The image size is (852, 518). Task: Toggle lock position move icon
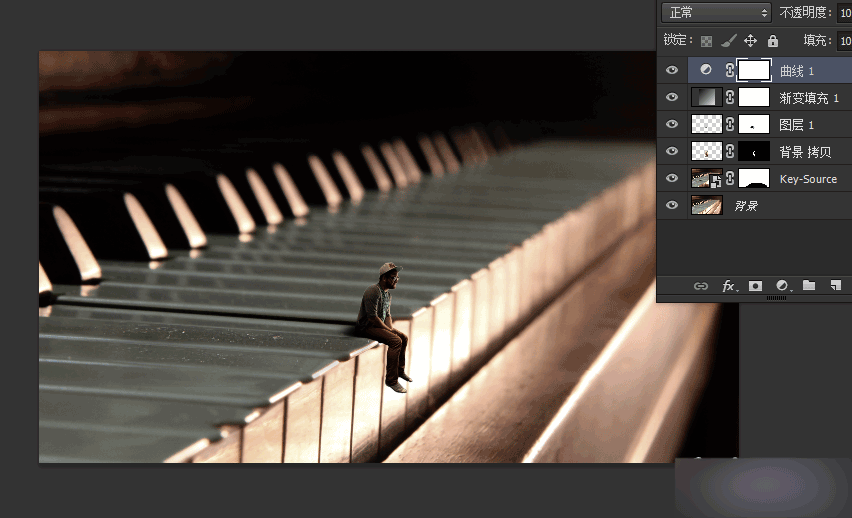[x=750, y=41]
